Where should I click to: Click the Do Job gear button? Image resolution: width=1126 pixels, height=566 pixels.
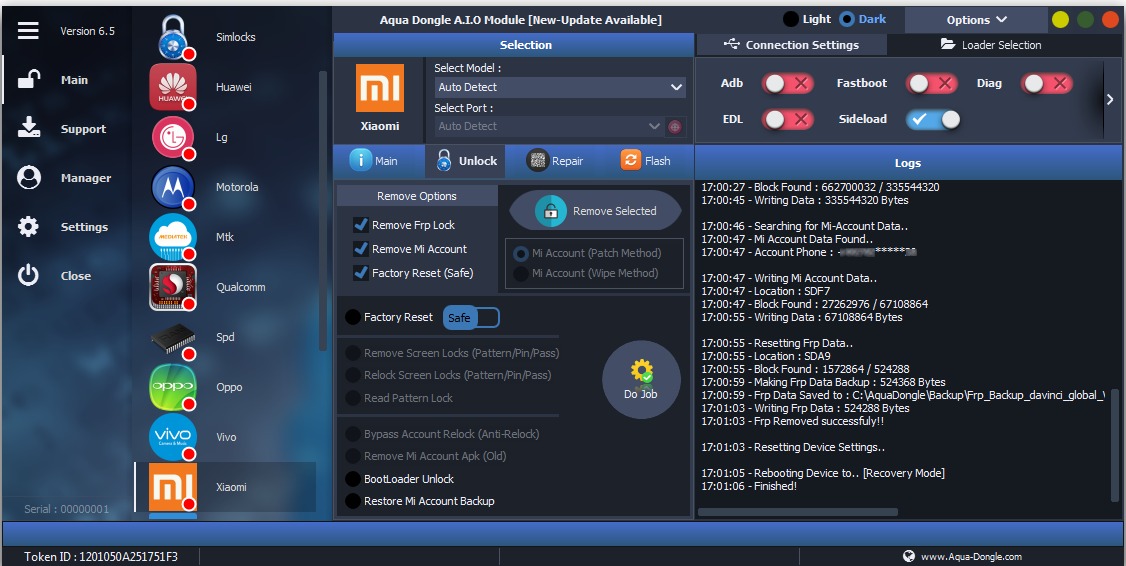pos(641,379)
